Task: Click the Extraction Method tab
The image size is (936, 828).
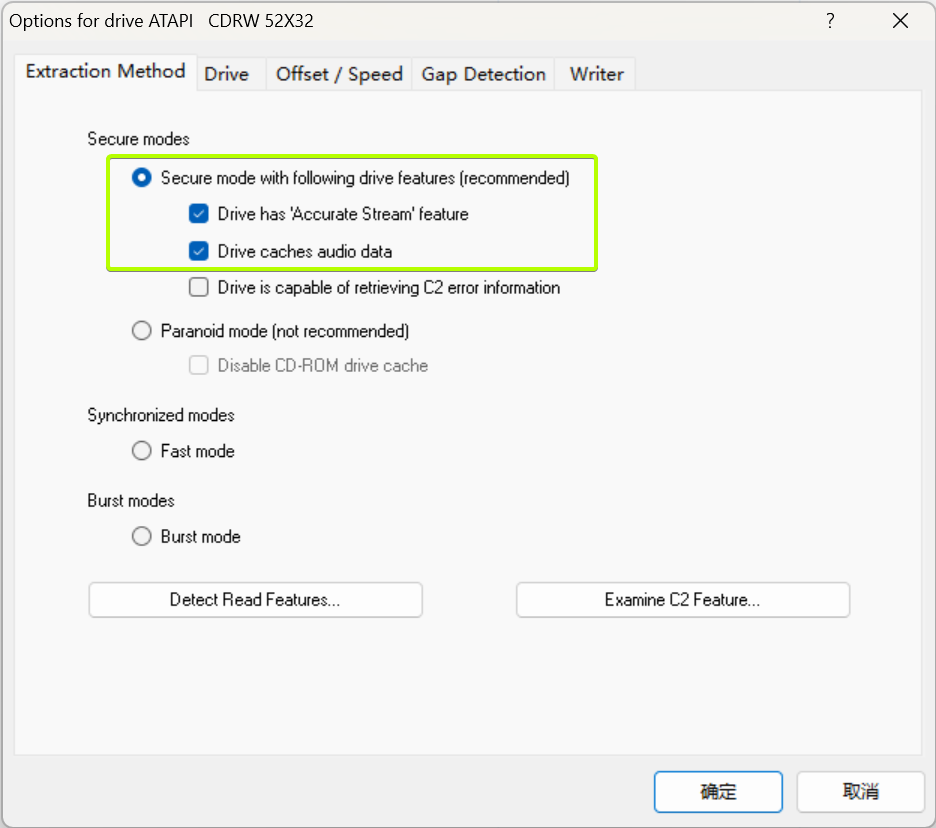Action: (105, 71)
